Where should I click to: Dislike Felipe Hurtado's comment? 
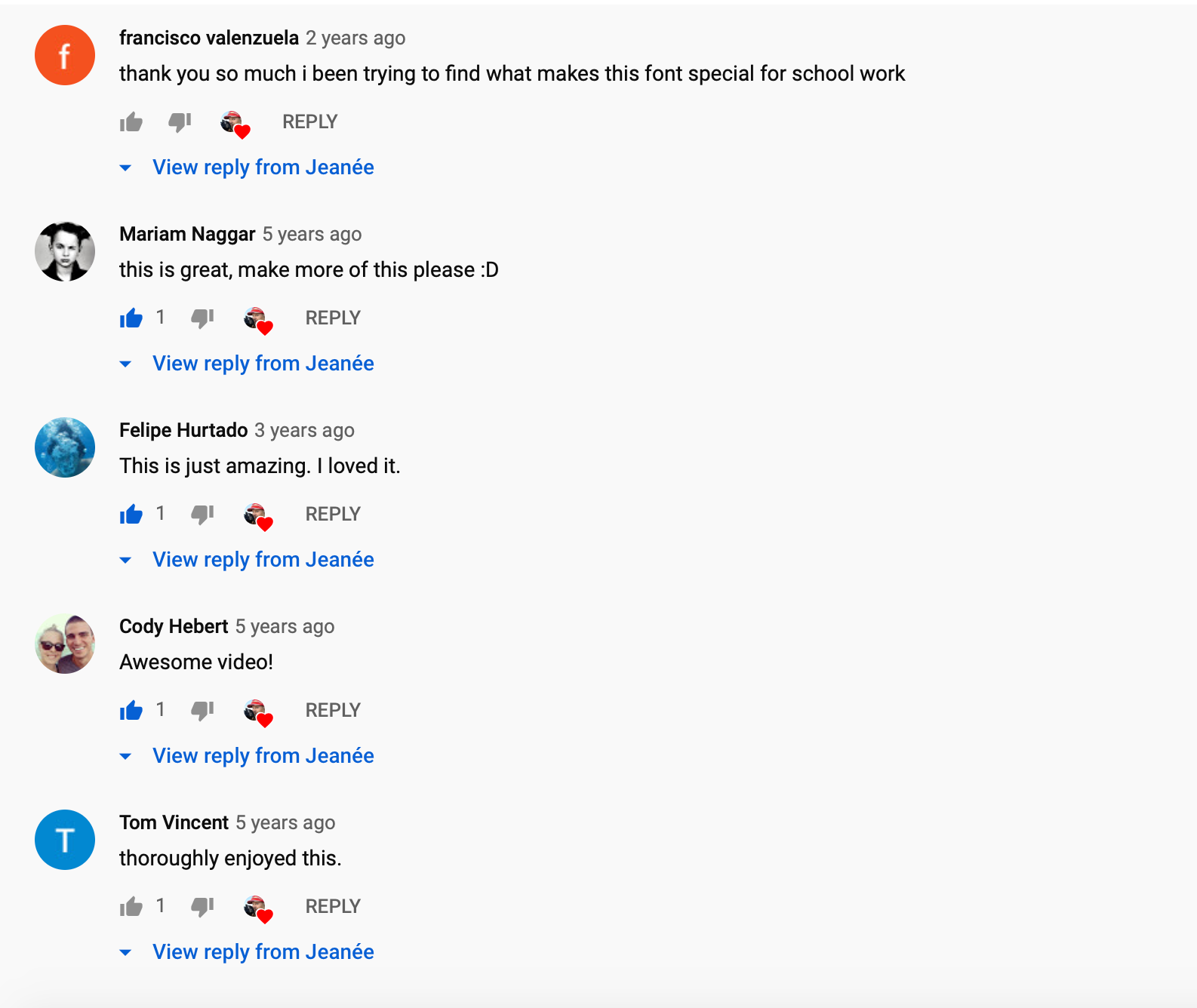click(x=202, y=515)
